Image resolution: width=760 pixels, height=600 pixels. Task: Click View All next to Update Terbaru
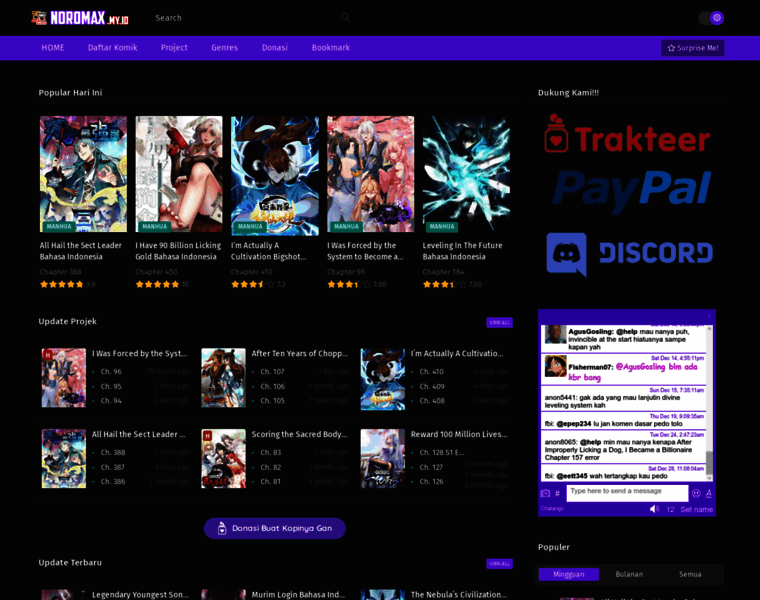coord(499,564)
